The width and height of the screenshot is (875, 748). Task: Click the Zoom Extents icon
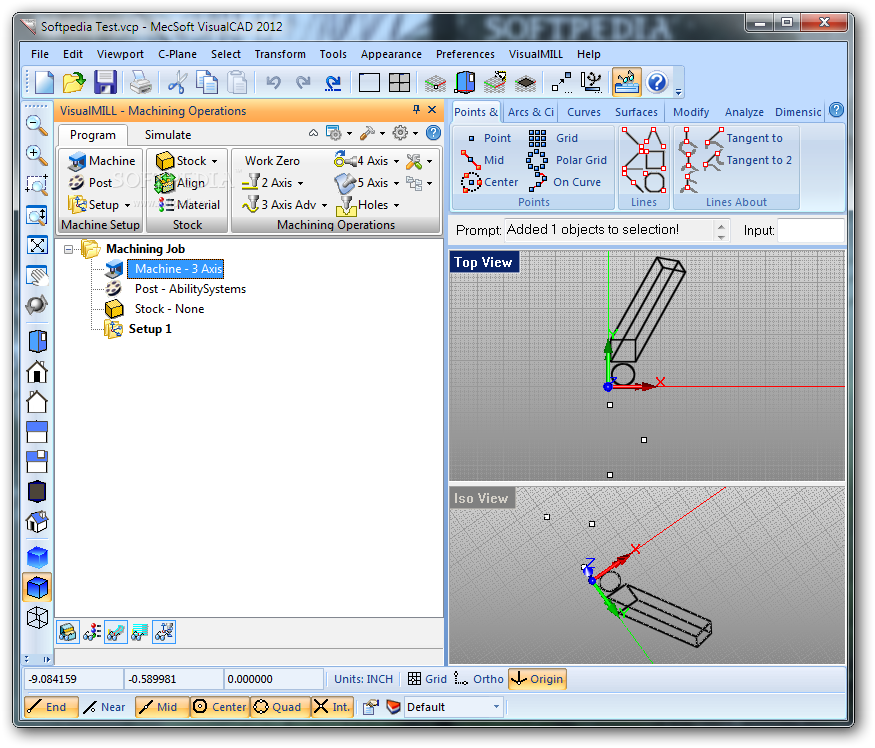37,245
